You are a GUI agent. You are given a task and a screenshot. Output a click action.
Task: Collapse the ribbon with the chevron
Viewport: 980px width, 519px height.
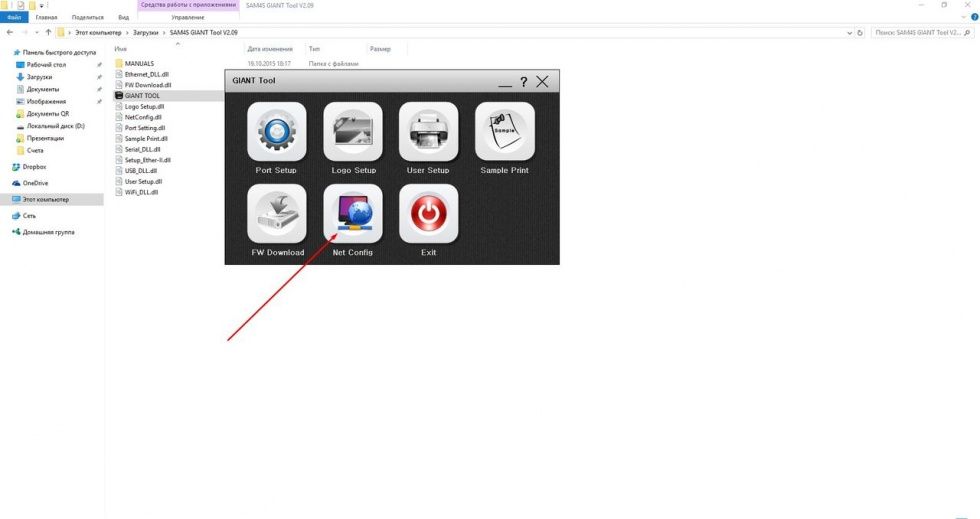(964, 17)
